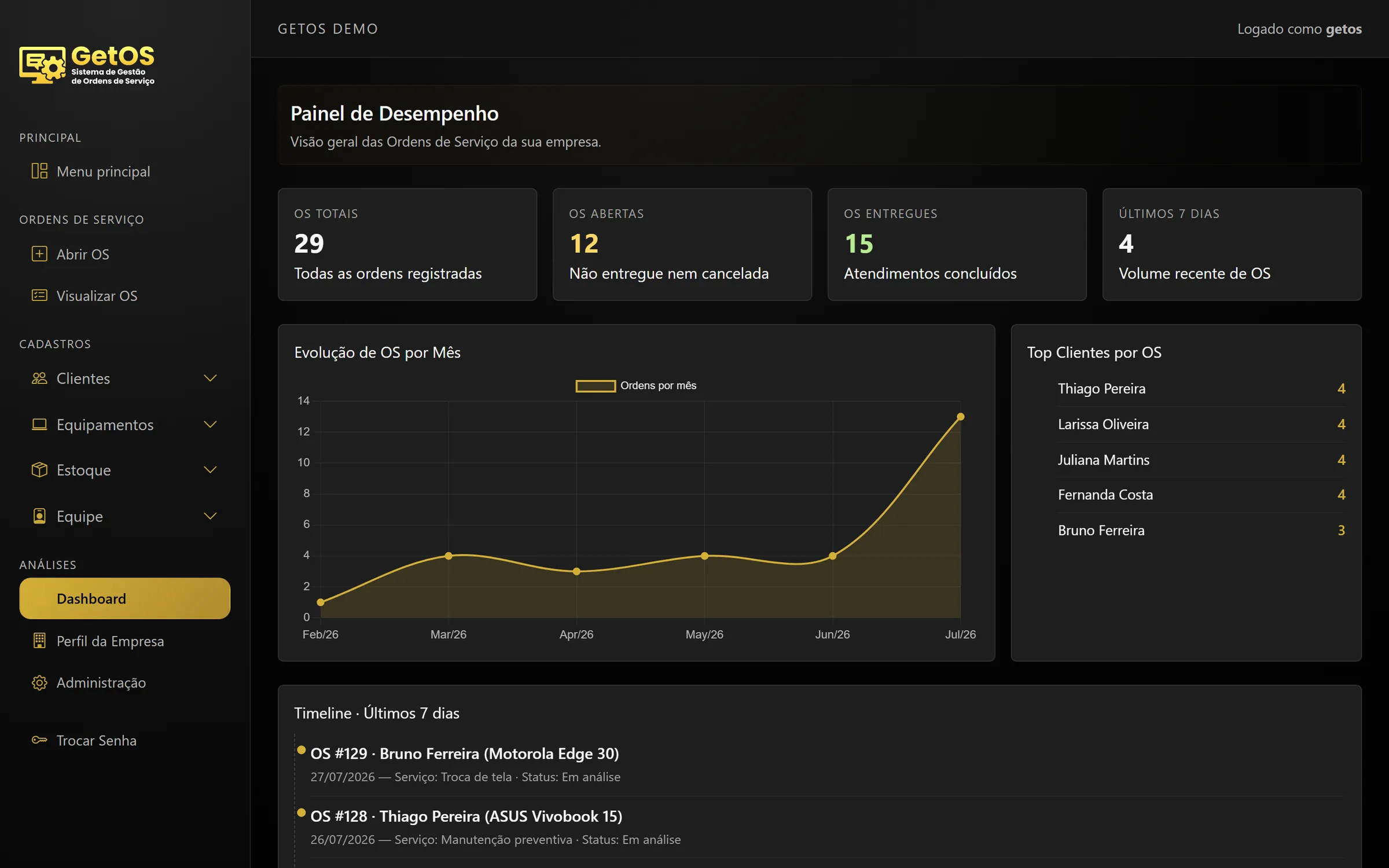Click the Estoque box icon
Viewport: 1389px width, 868px height.
39,469
